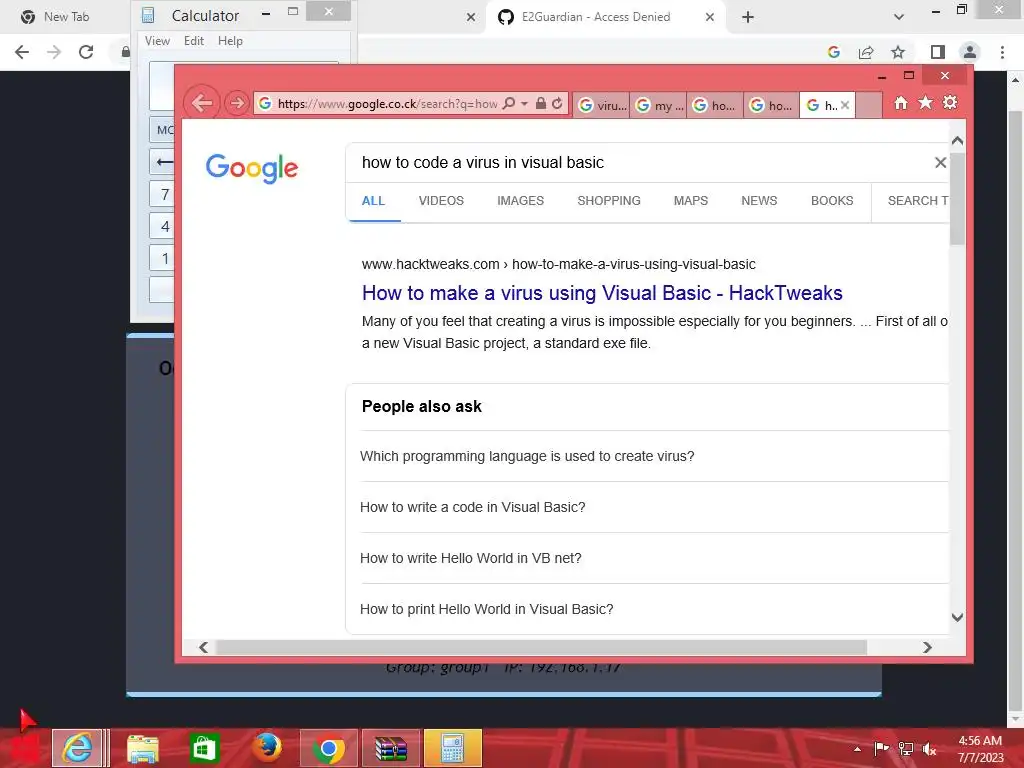Viewport: 1024px width, 768px height.
Task: Click the lock security icon in IE address bar
Action: pos(541,103)
